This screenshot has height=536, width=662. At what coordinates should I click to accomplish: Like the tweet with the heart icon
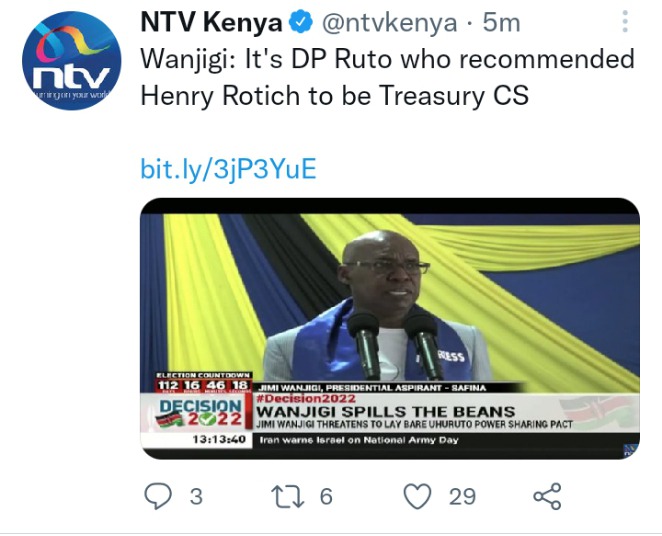pos(418,496)
